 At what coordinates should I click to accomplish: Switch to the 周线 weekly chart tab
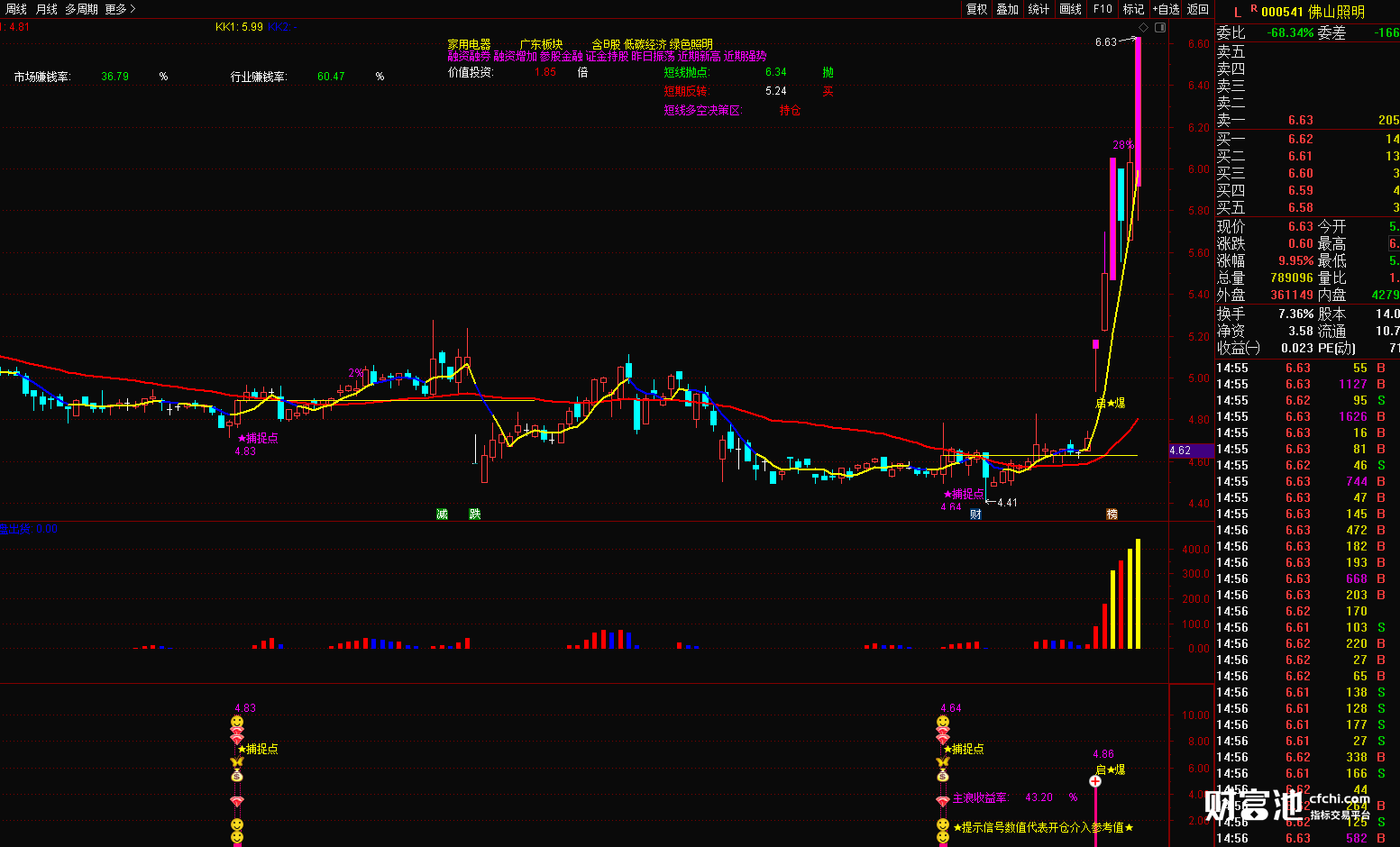(16, 9)
